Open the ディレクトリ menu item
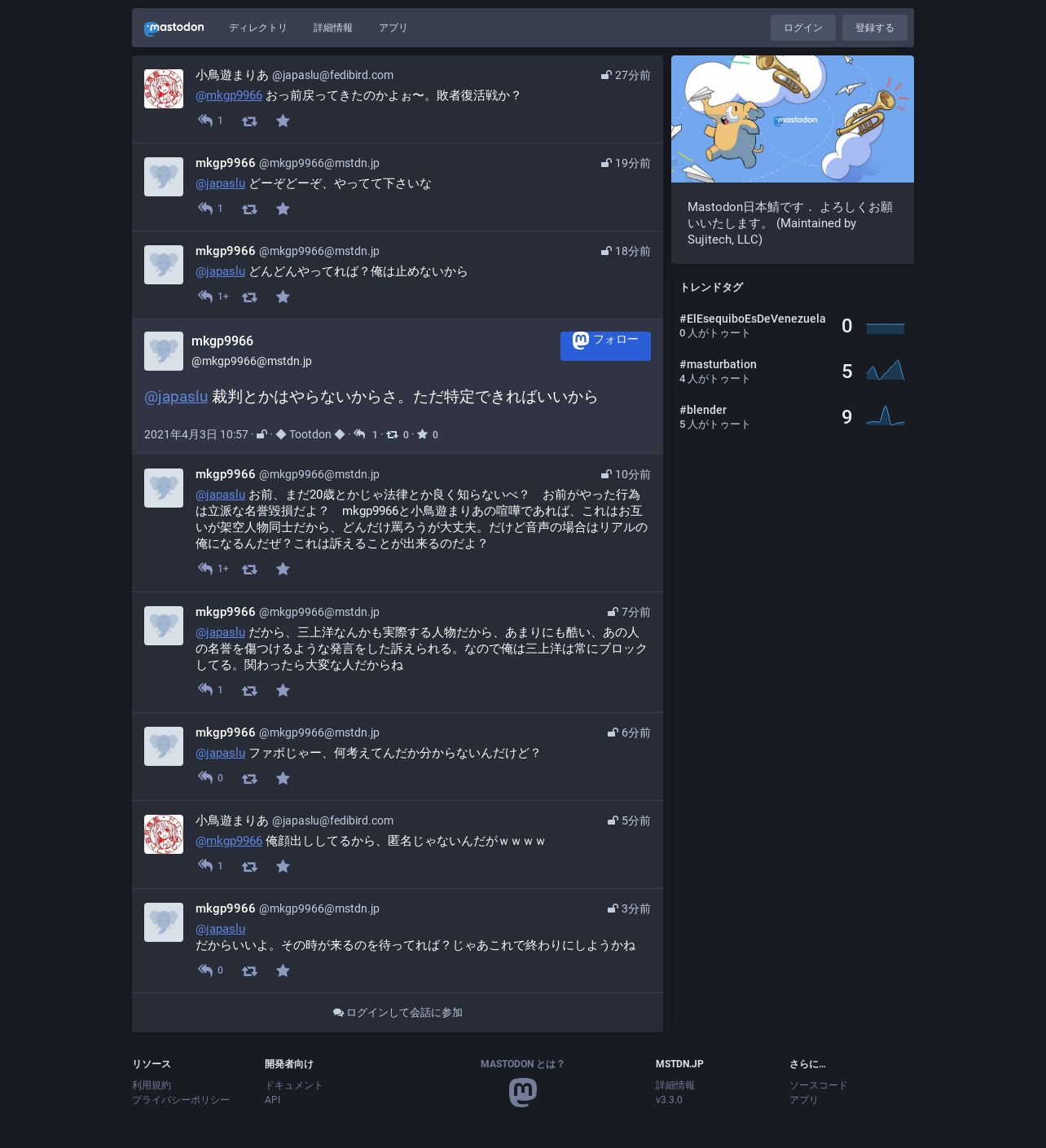Image resolution: width=1046 pixels, height=1148 pixels. (258, 28)
